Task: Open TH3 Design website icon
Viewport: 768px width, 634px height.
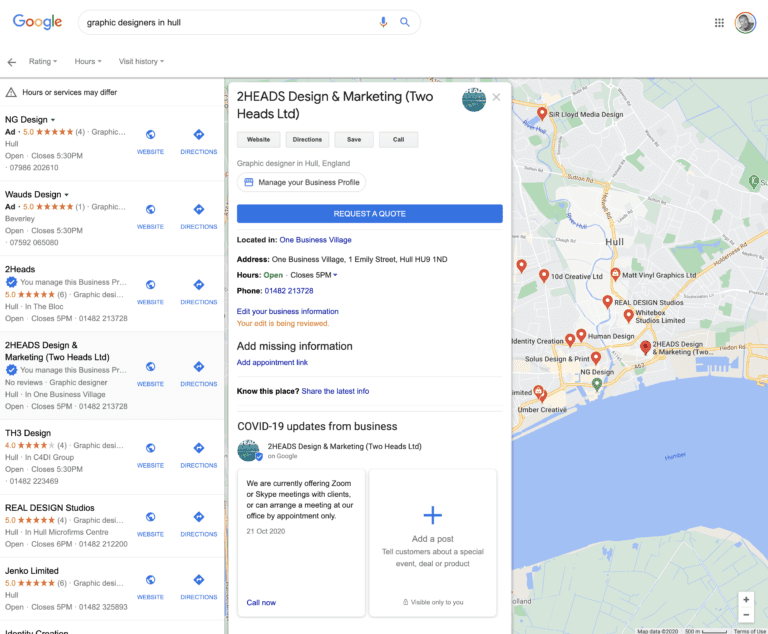Action: pyautogui.click(x=150, y=448)
